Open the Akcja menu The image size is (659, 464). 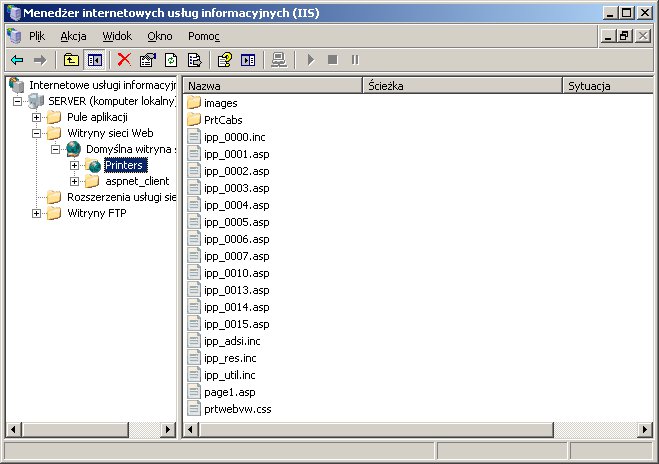[74, 36]
